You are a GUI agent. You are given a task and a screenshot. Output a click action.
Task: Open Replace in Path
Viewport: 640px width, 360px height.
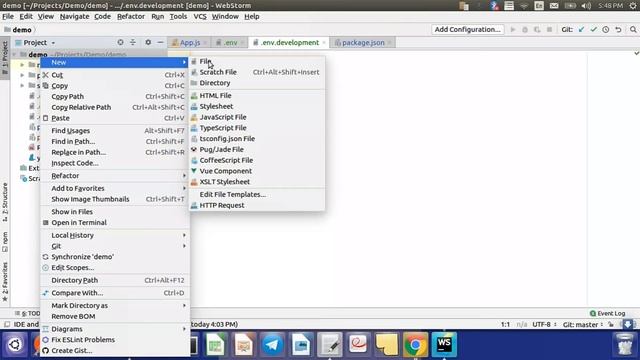[115, 152]
